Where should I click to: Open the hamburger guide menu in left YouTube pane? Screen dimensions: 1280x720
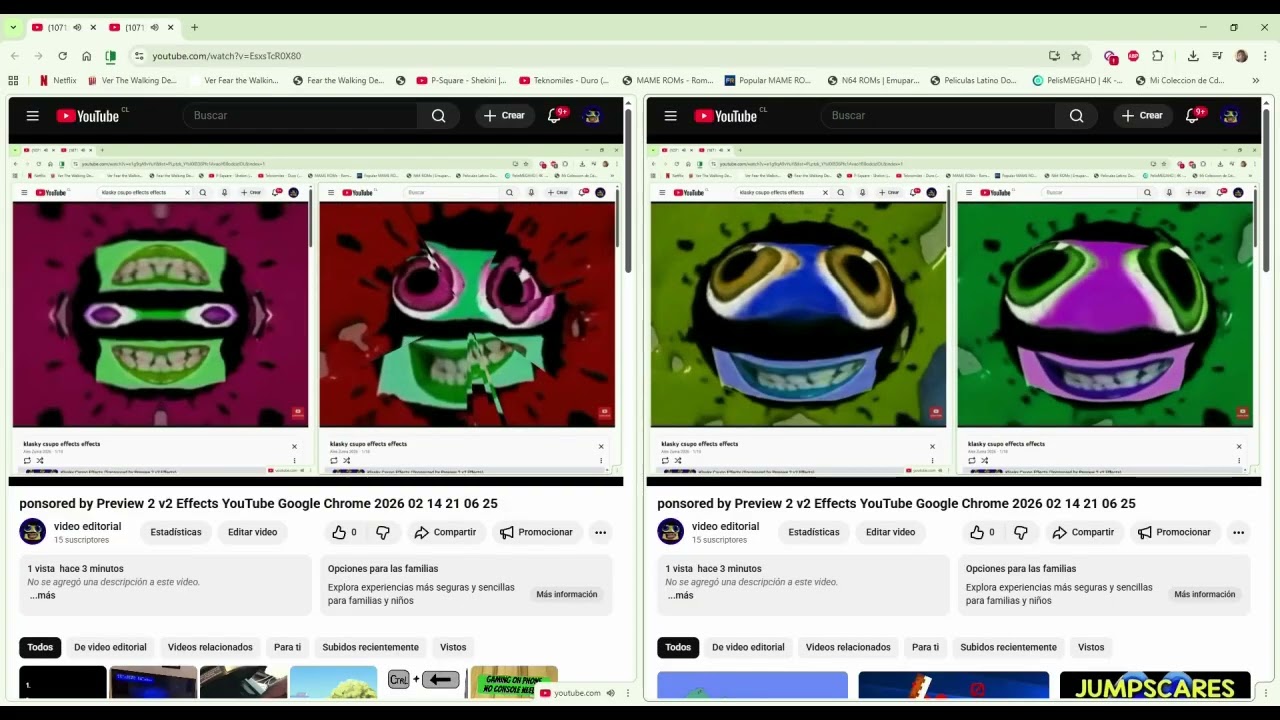coord(33,116)
